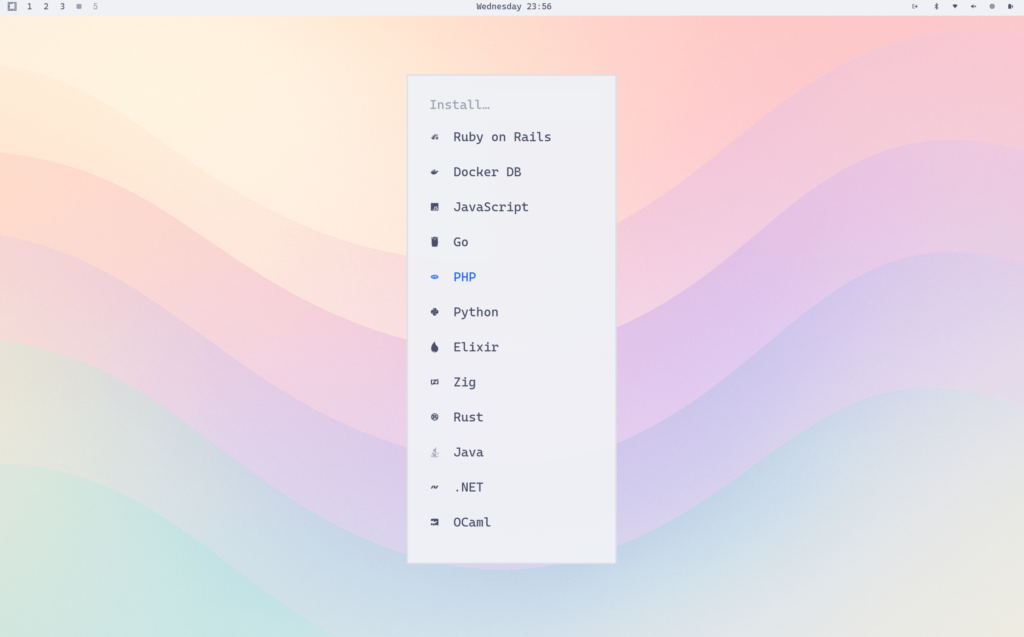
Task: Switch to workspace 1
Action: coord(29,7)
